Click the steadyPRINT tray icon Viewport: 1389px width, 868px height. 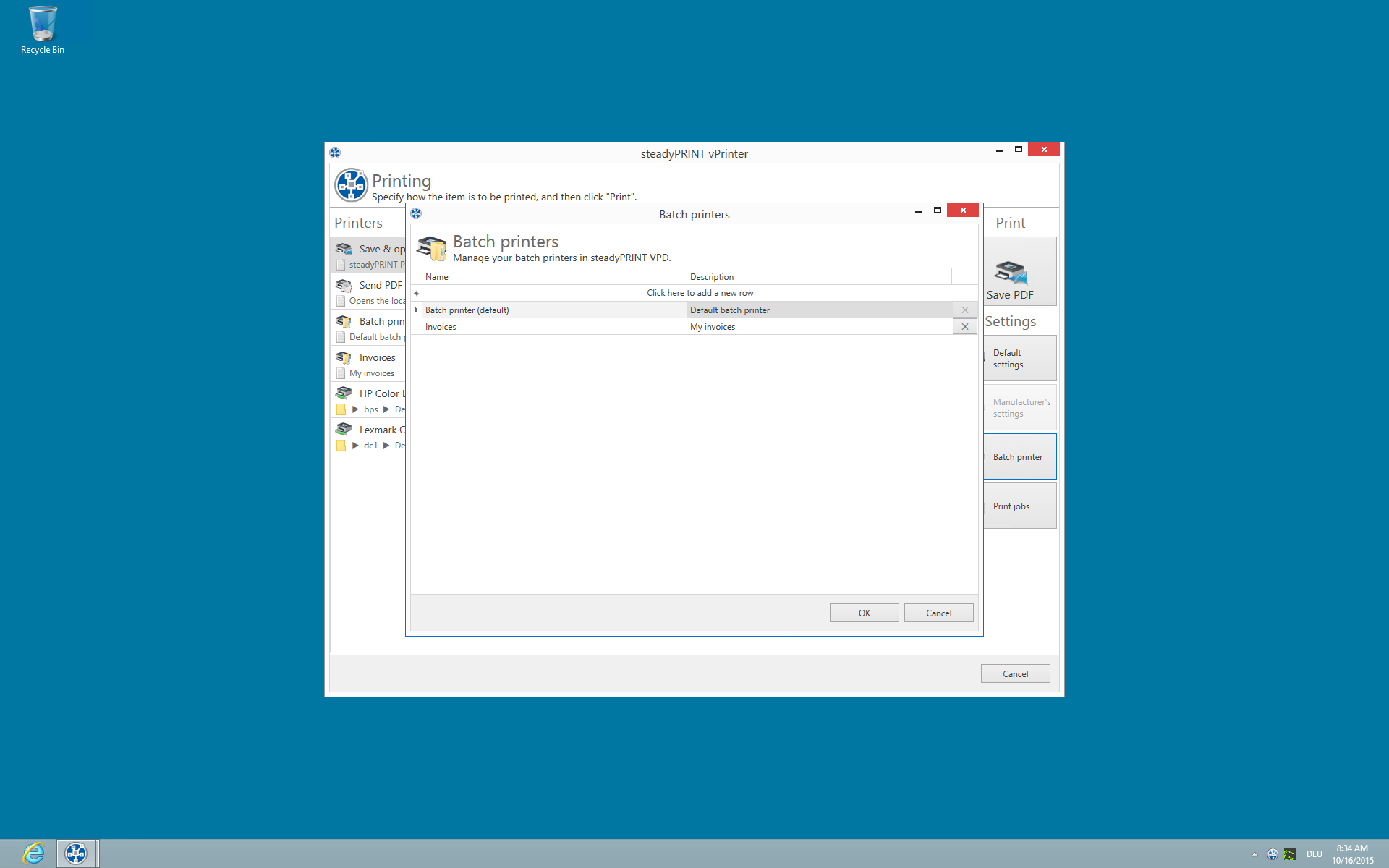pos(1274,854)
